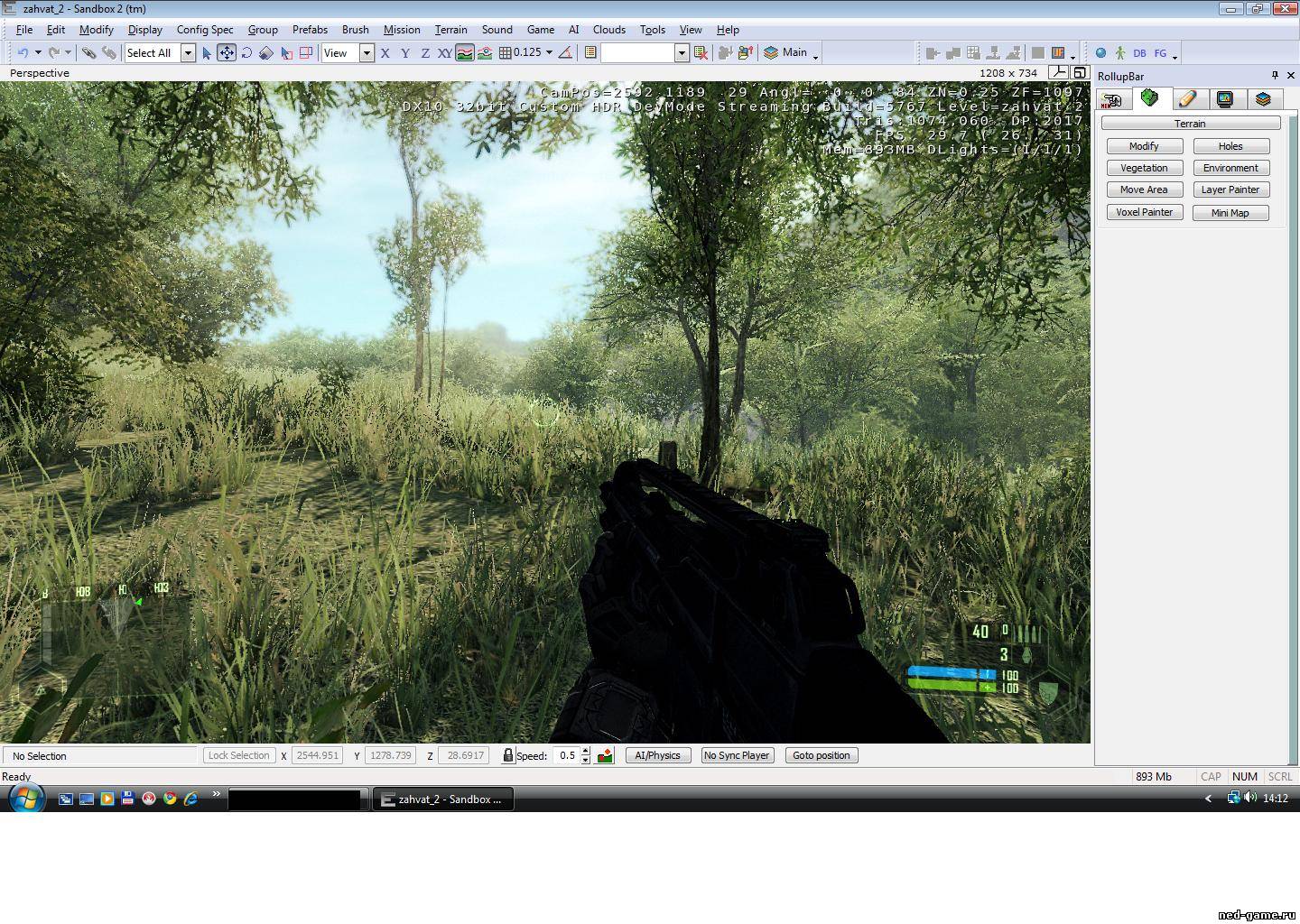Viewport: 1300px width, 924px height.
Task: Activate the Scale tool
Action: [x=266, y=53]
